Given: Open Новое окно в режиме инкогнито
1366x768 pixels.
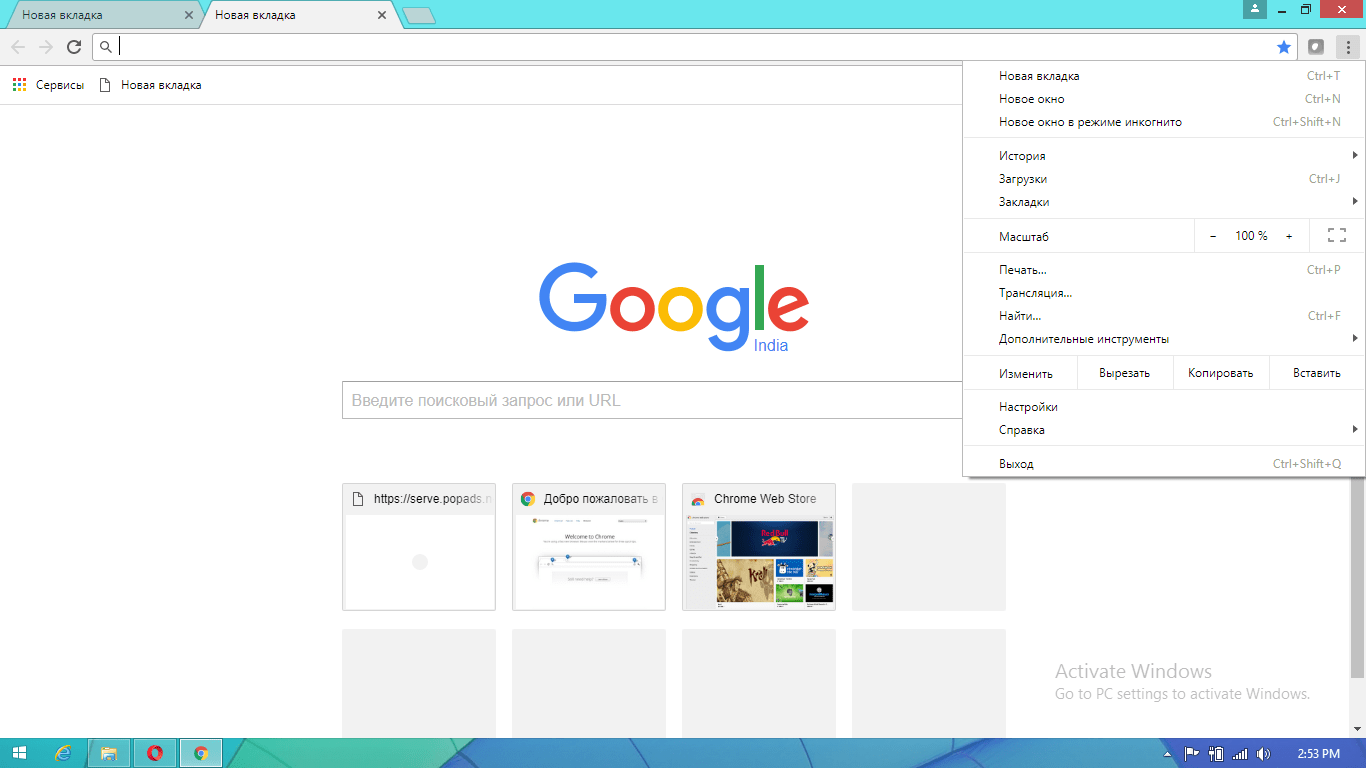Looking at the screenshot, I should 1163,122.
